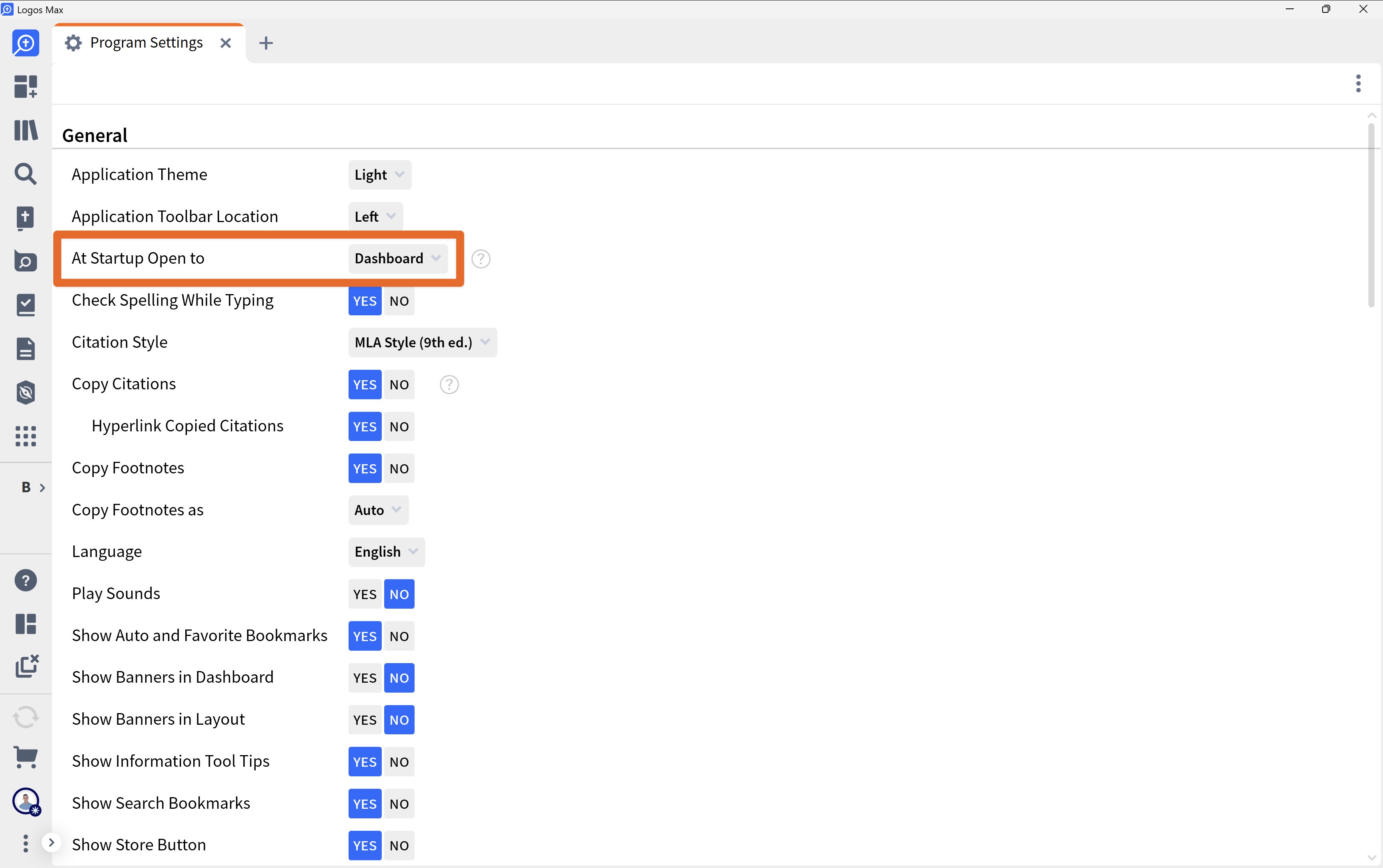Click the Hyperlink Copied Citations label

(x=187, y=426)
